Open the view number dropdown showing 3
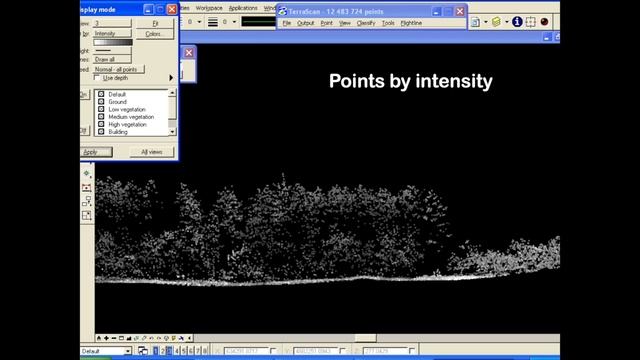 tap(112, 23)
